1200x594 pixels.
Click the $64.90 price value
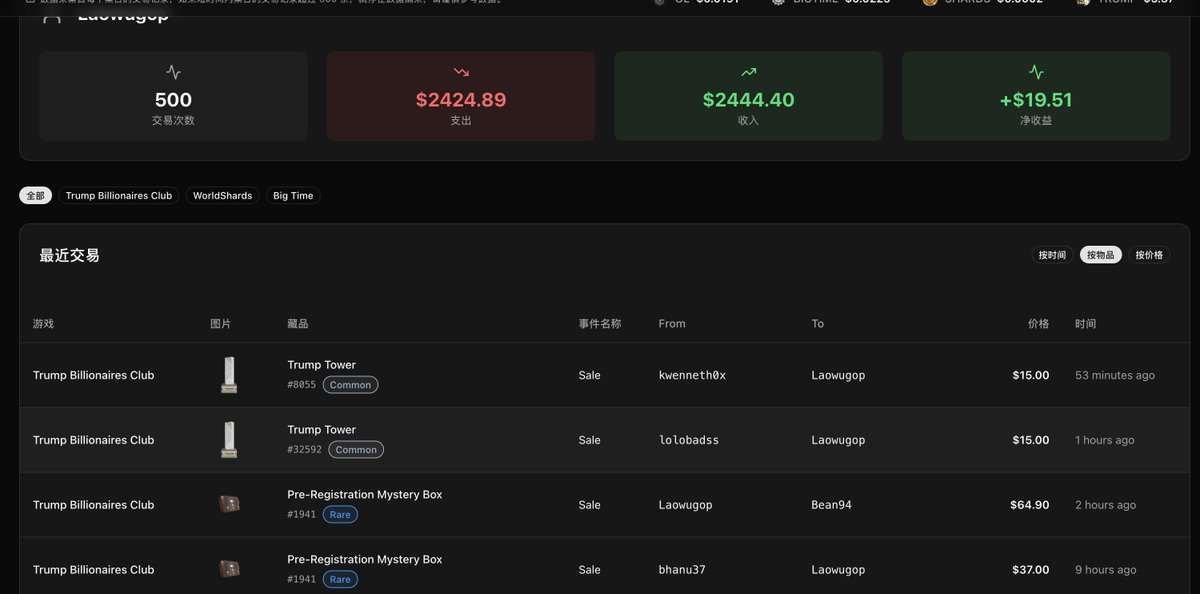coord(1029,505)
